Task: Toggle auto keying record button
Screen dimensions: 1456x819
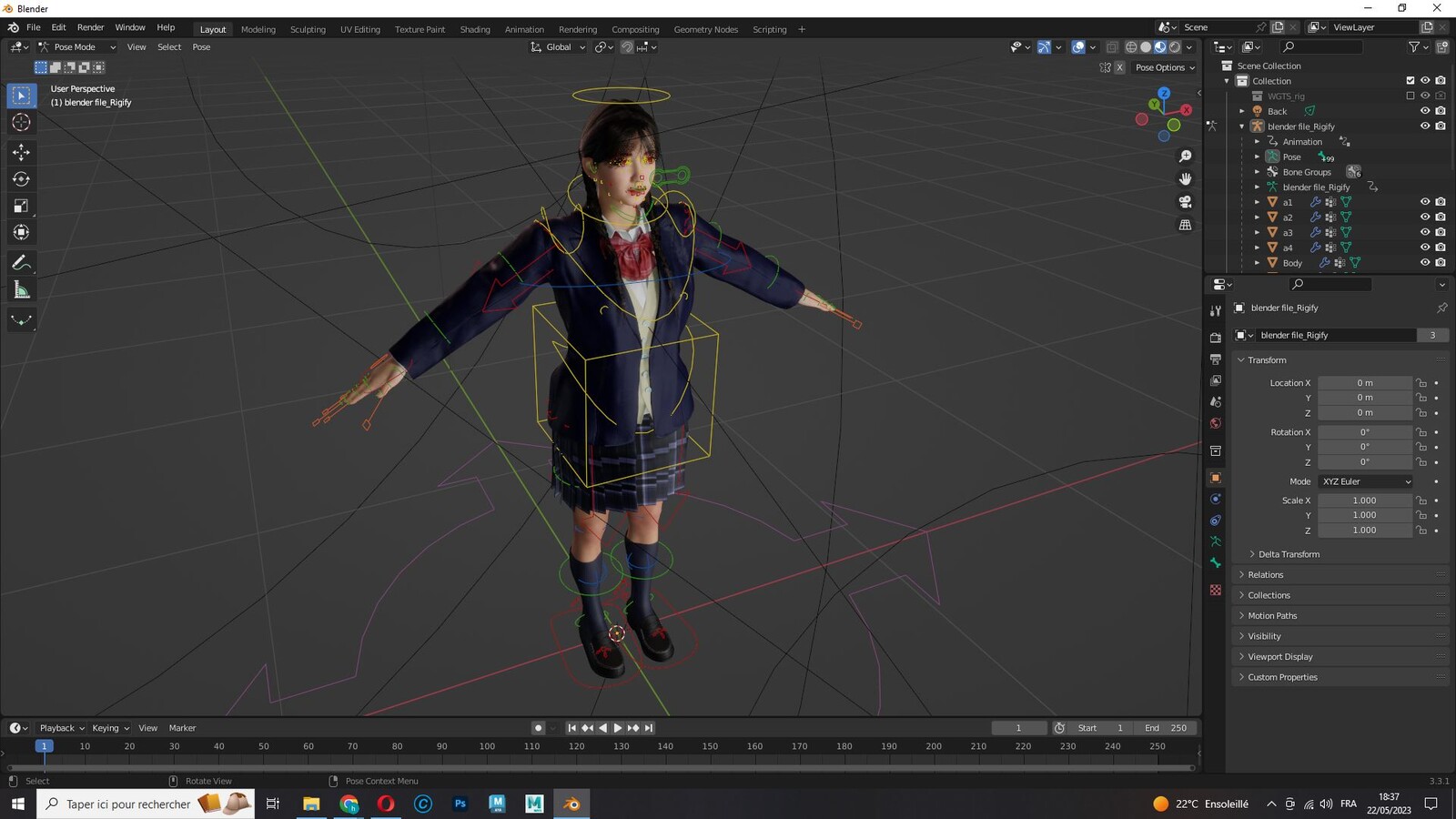Action: (538, 728)
